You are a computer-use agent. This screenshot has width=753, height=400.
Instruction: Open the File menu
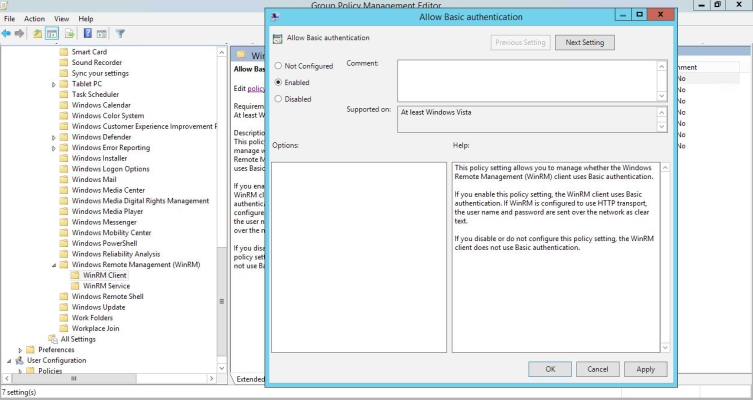click(x=10, y=19)
